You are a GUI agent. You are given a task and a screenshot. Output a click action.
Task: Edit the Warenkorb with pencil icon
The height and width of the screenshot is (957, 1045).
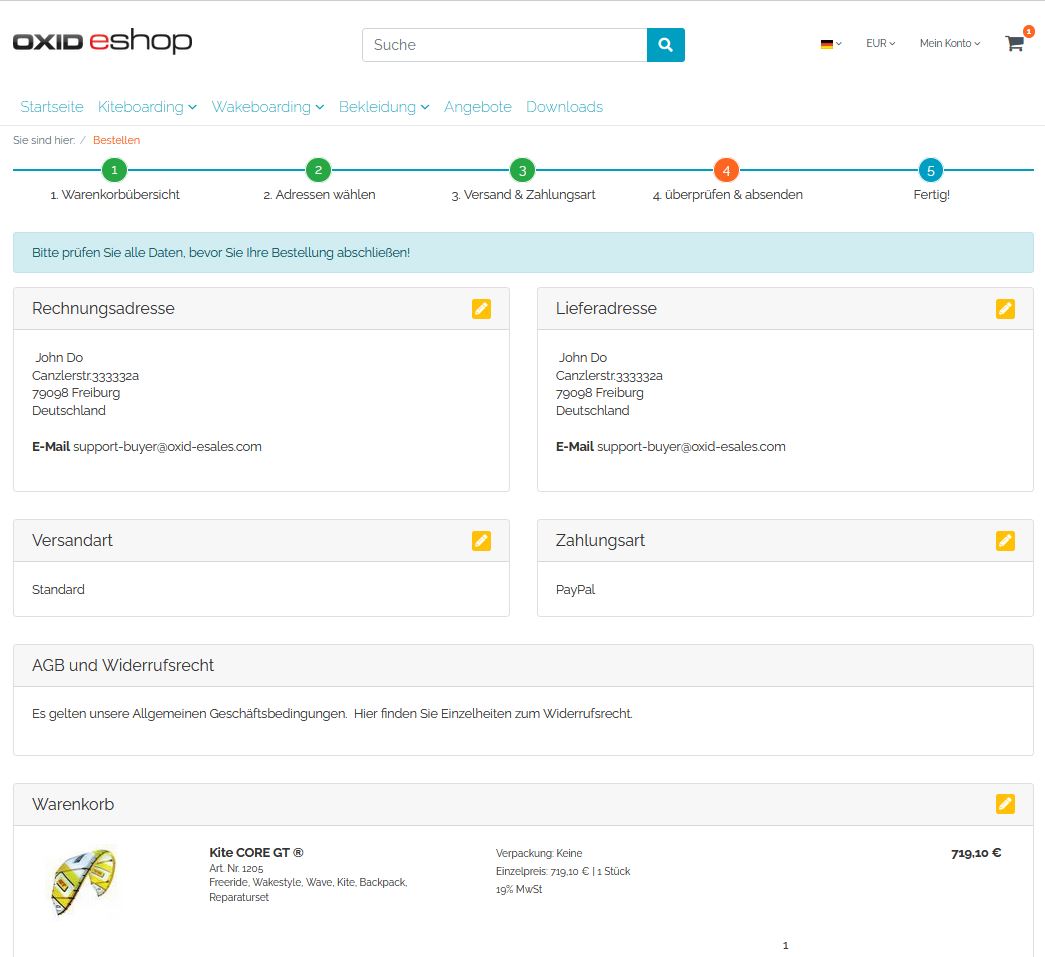pyautogui.click(x=1005, y=804)
